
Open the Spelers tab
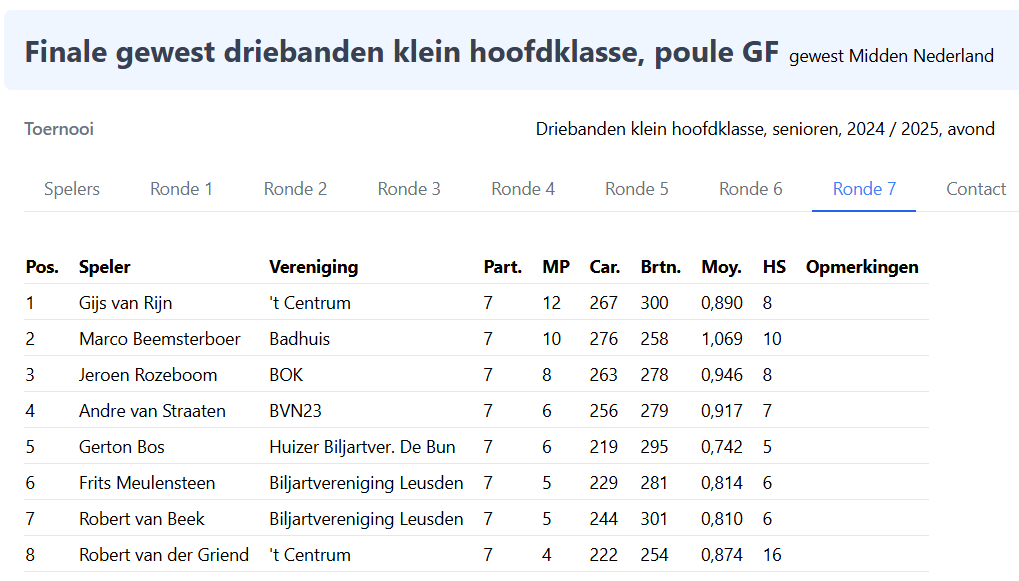72,189
